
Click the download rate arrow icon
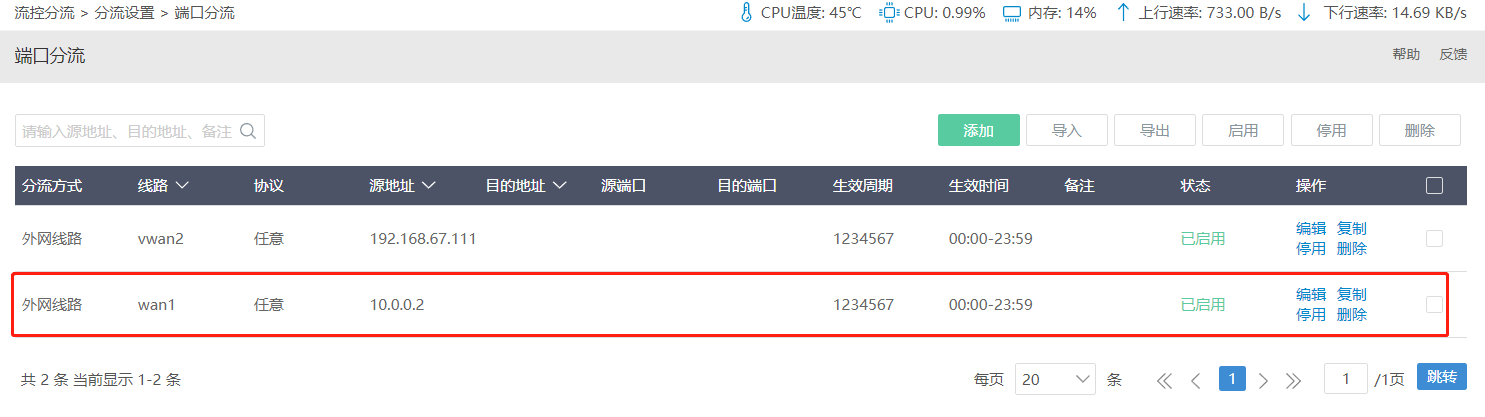(1303, 13)
